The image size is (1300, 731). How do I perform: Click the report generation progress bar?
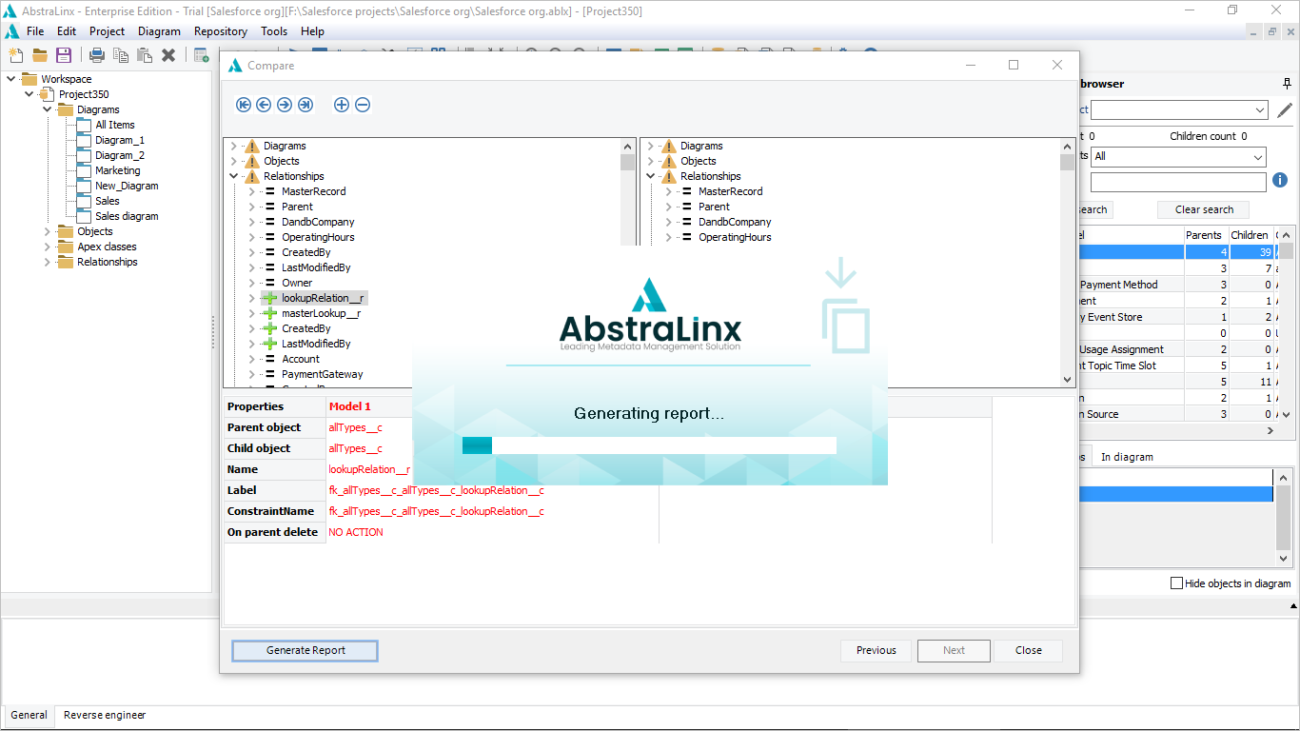[x=649, y=445]
